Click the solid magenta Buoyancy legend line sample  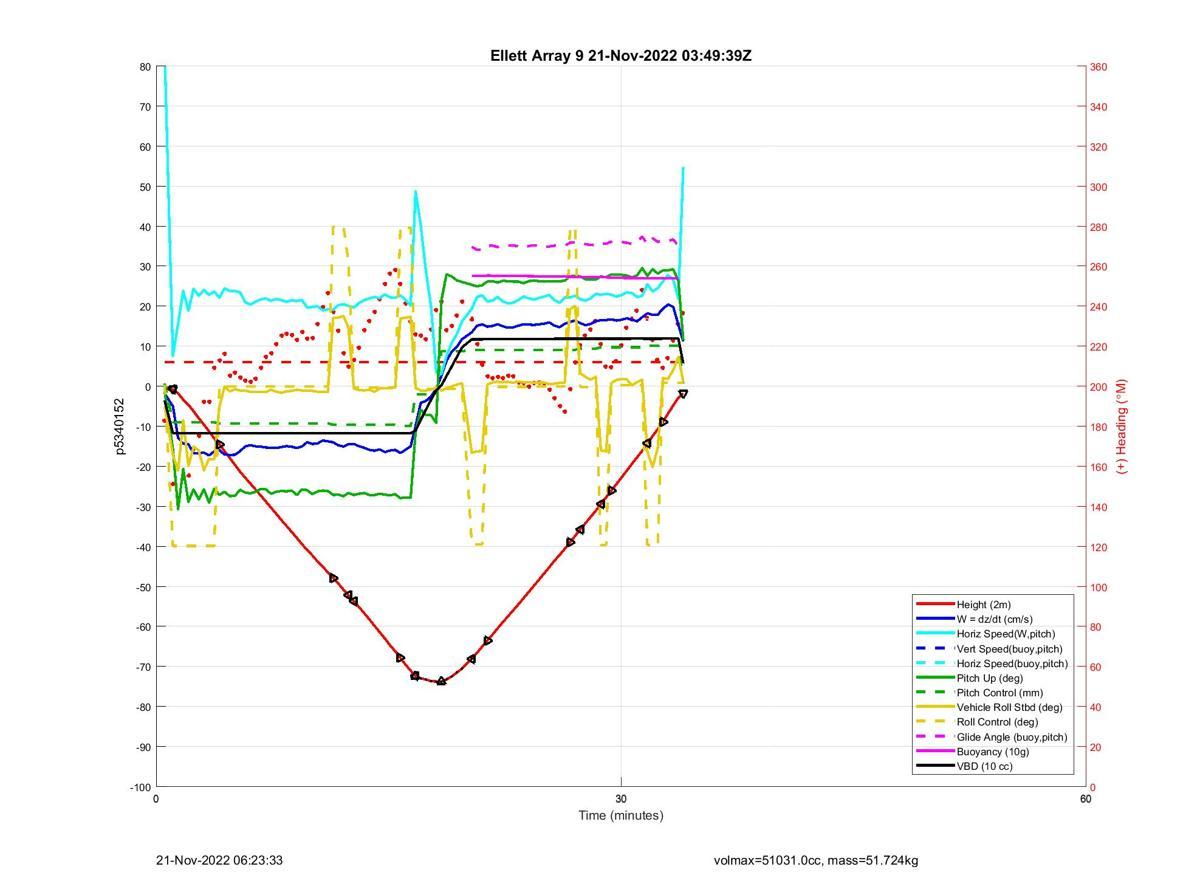pos(934,751)
